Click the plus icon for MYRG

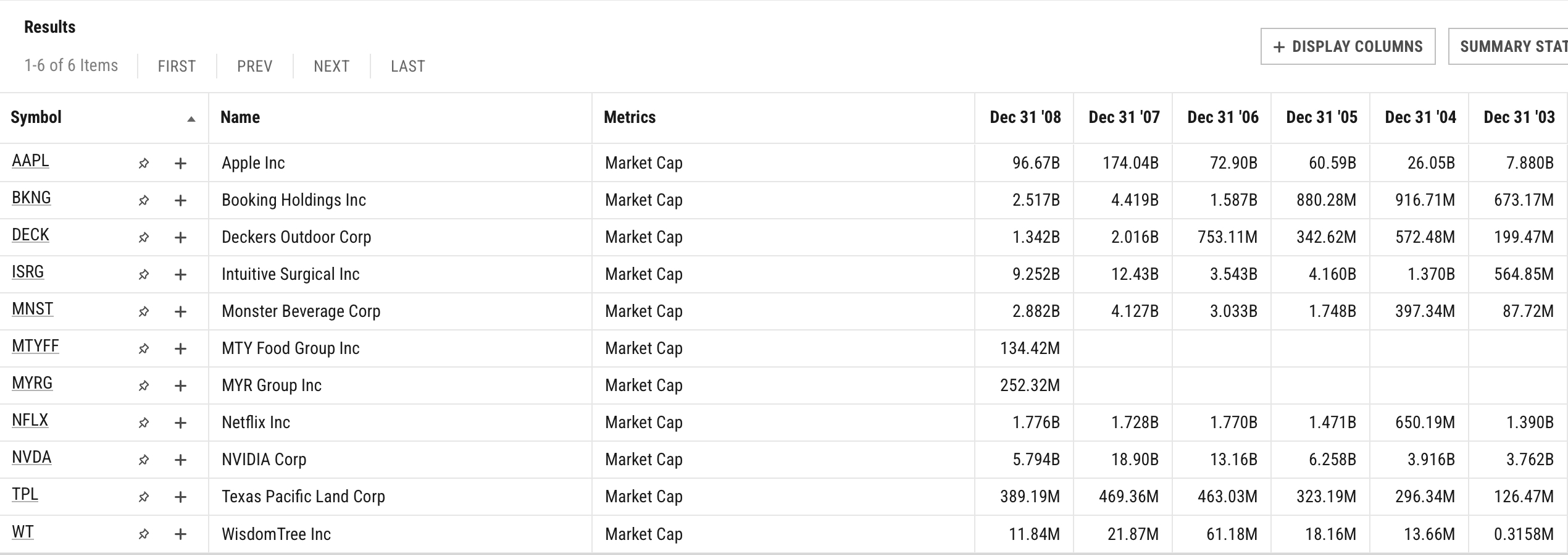point(180,385)
